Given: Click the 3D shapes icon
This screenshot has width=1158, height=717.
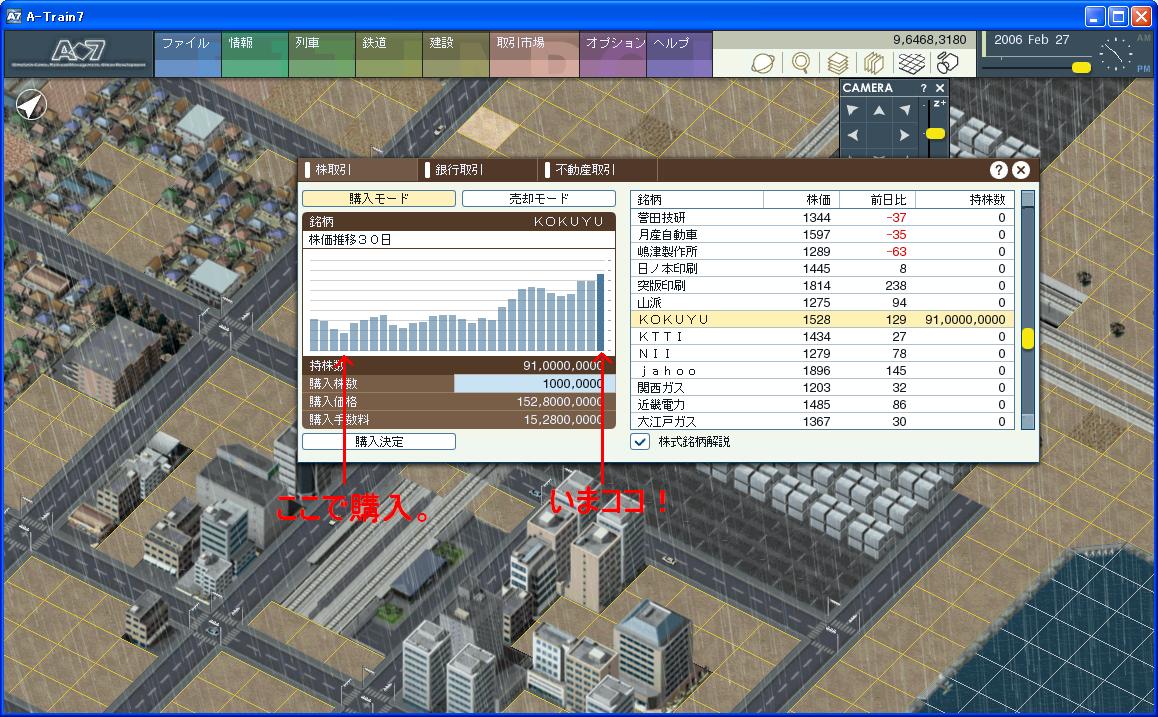Looking at the screenshot, I should [948, 64].
